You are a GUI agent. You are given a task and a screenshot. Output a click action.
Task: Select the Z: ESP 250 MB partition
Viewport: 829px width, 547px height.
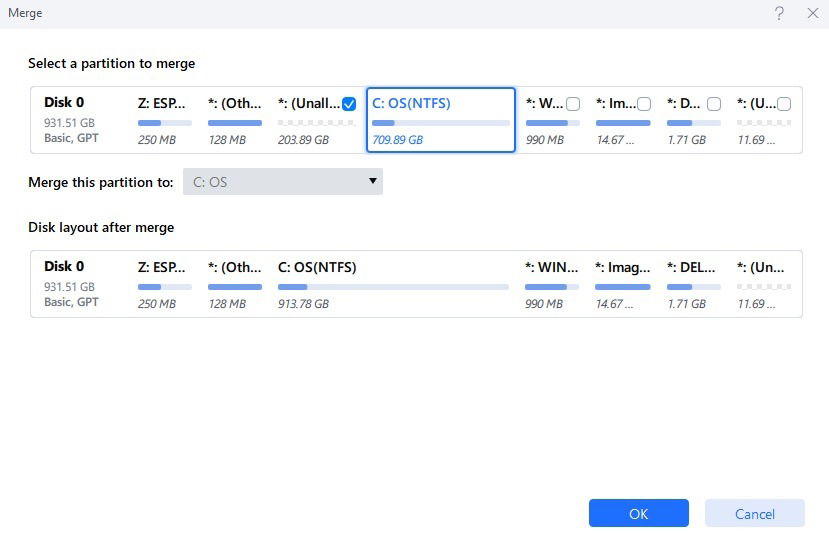pos(164,120)
